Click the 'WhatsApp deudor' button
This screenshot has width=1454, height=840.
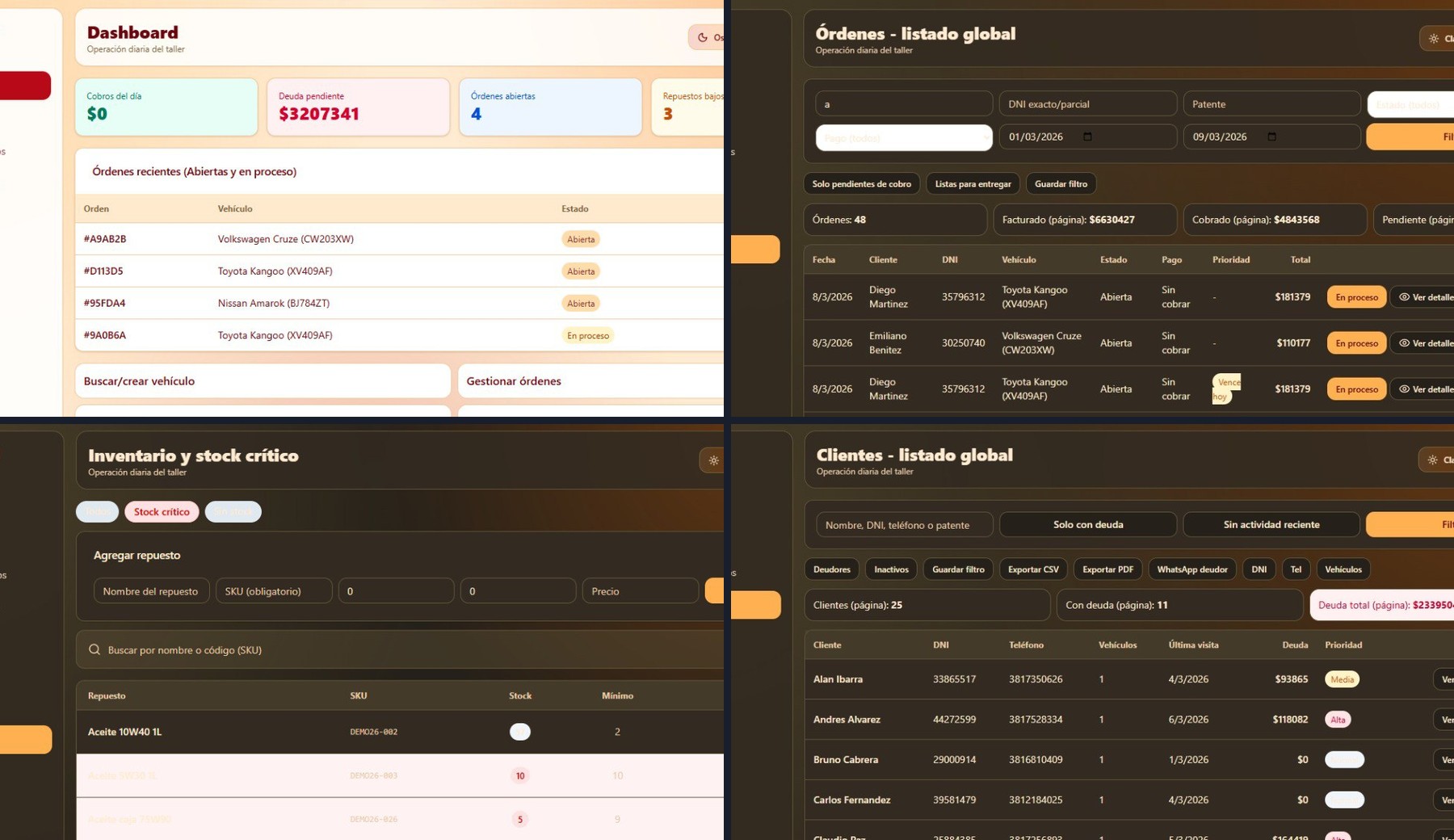1191,569
